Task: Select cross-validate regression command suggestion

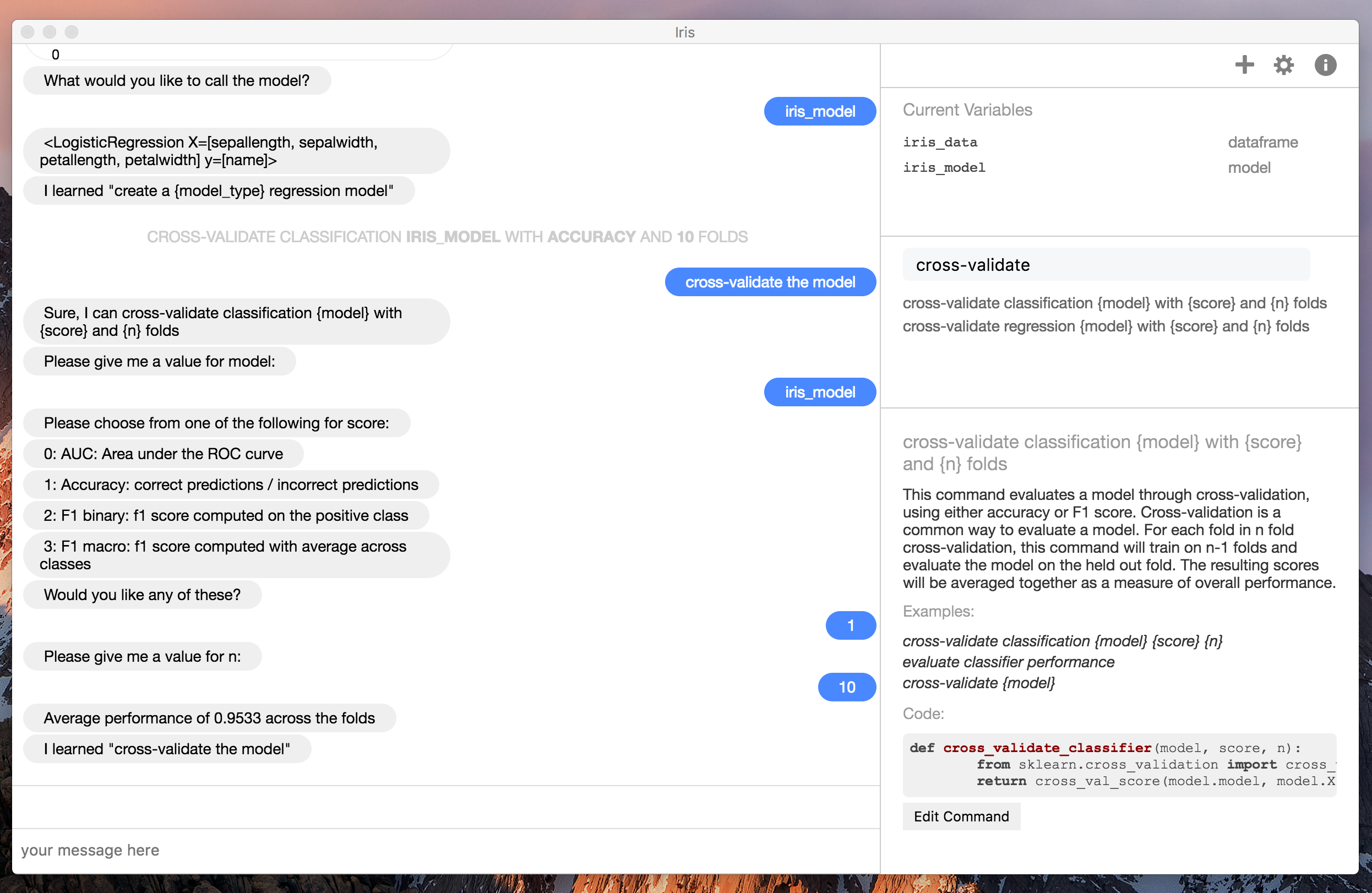Action: [1105, 326]
